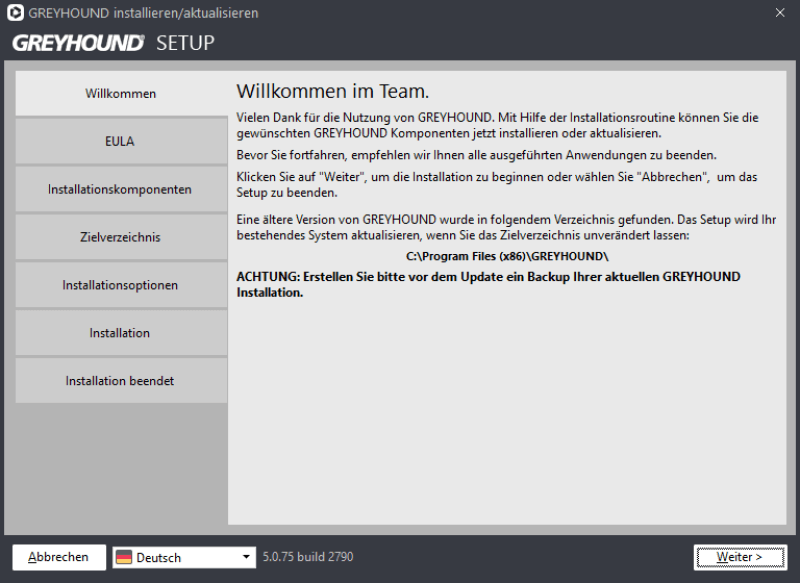Viewport: 800px width, 583px height.
Task: Click the heading Willkommen im Team.
Action: tap(333, 91)
